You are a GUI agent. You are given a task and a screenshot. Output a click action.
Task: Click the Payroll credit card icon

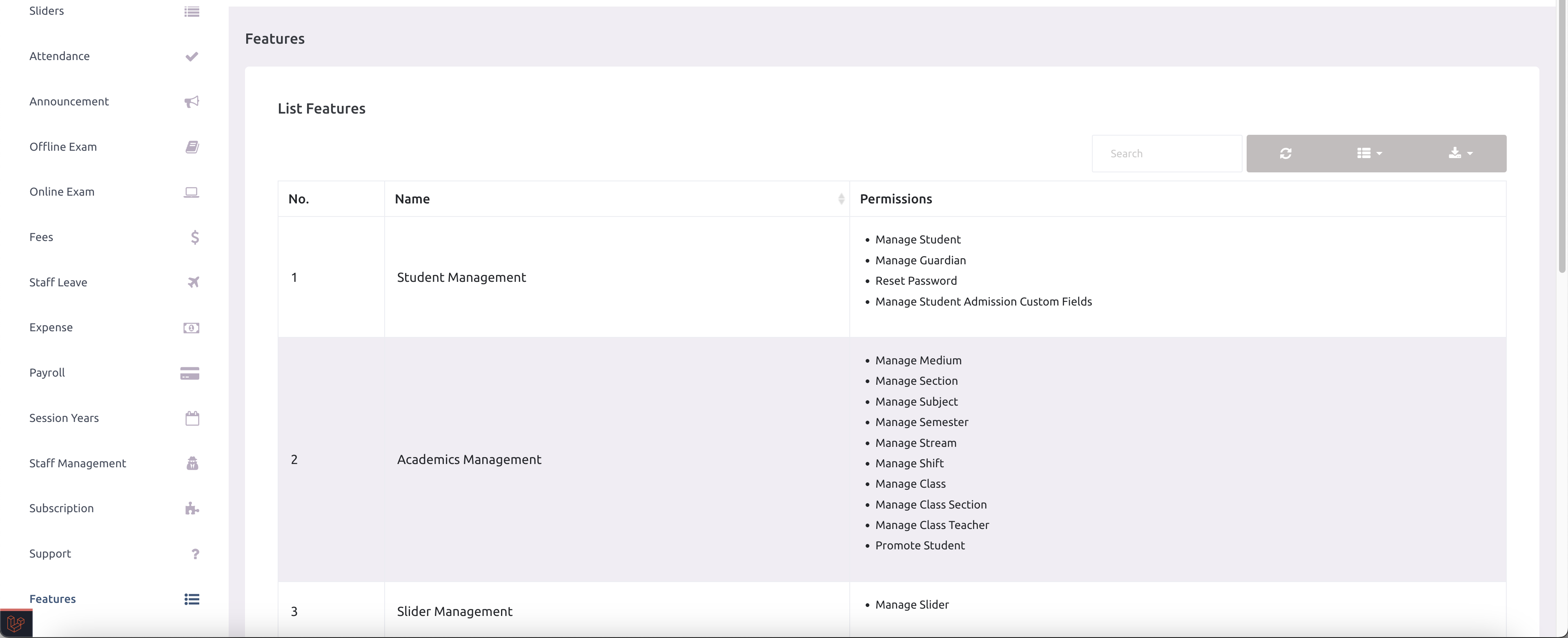click(x=189, y=373)
